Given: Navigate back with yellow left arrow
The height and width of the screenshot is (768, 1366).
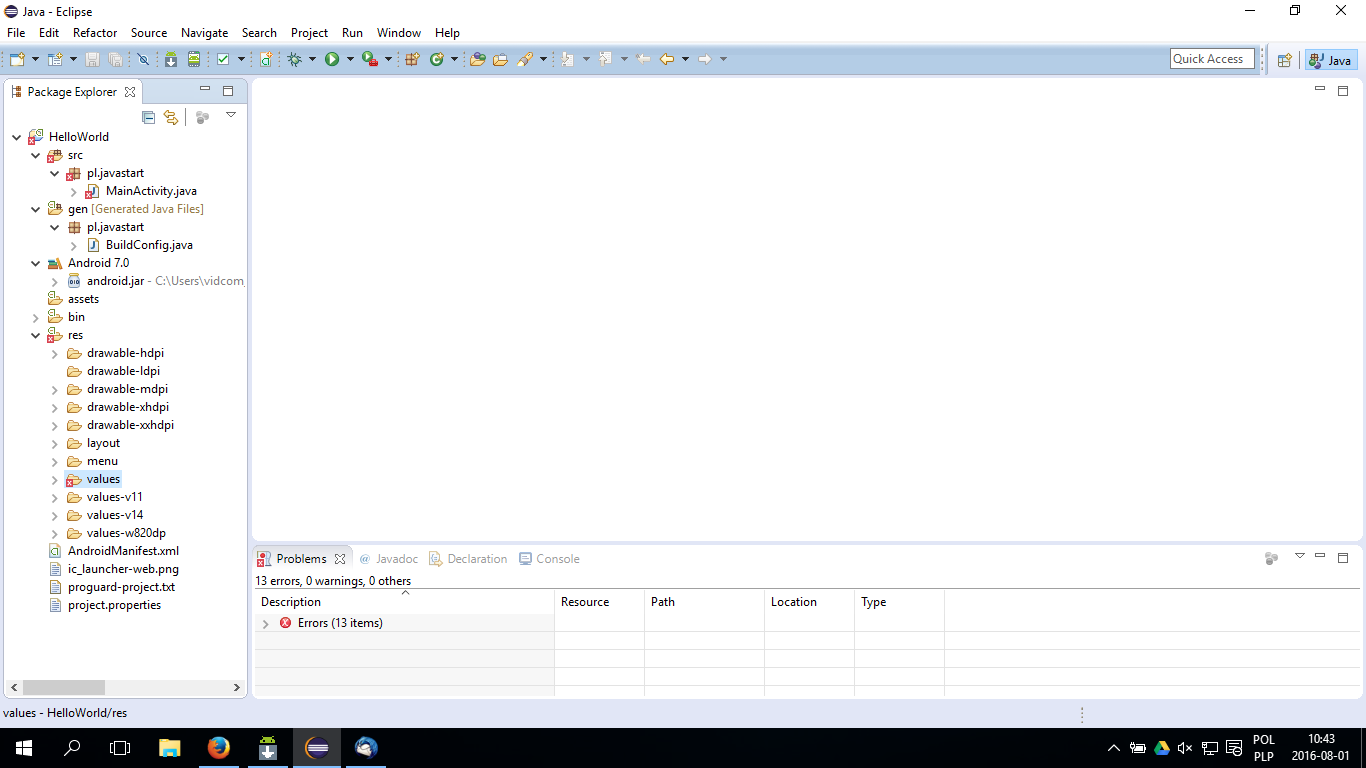Looking at the screenshot, I should (667, 59).
